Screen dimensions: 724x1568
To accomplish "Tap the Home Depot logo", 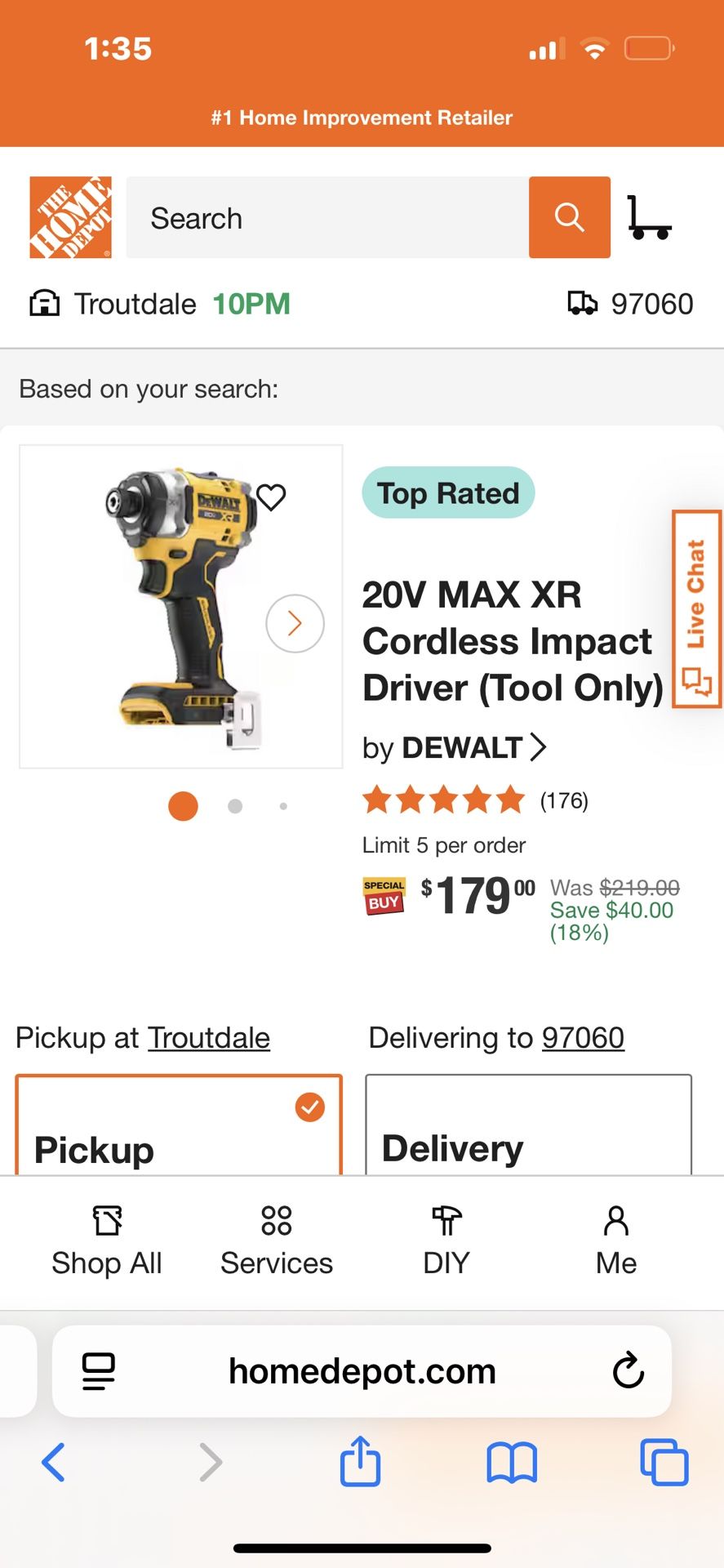I will [x=70, y=217].
